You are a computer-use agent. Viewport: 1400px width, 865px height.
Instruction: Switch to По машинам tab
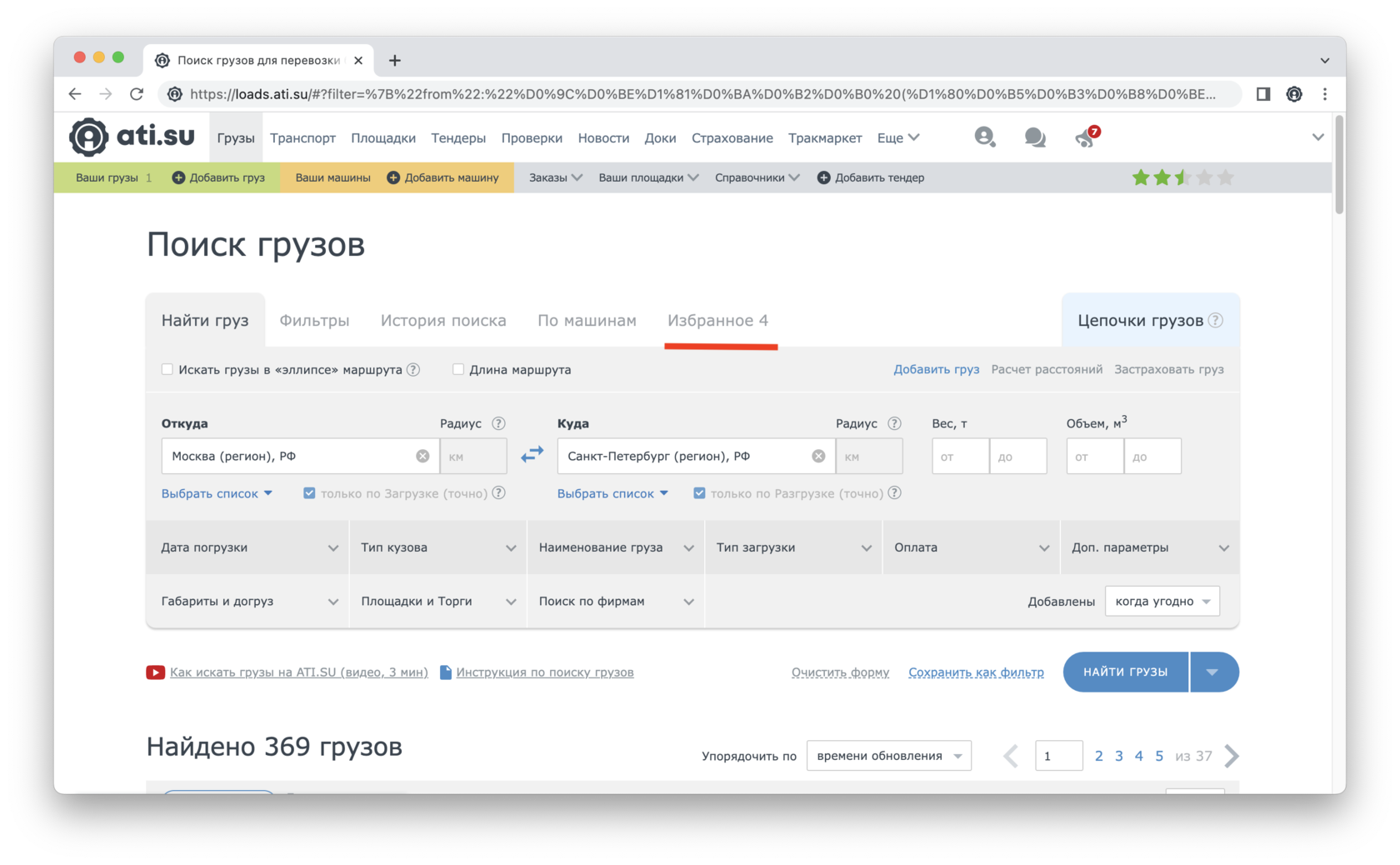[587, 320]
